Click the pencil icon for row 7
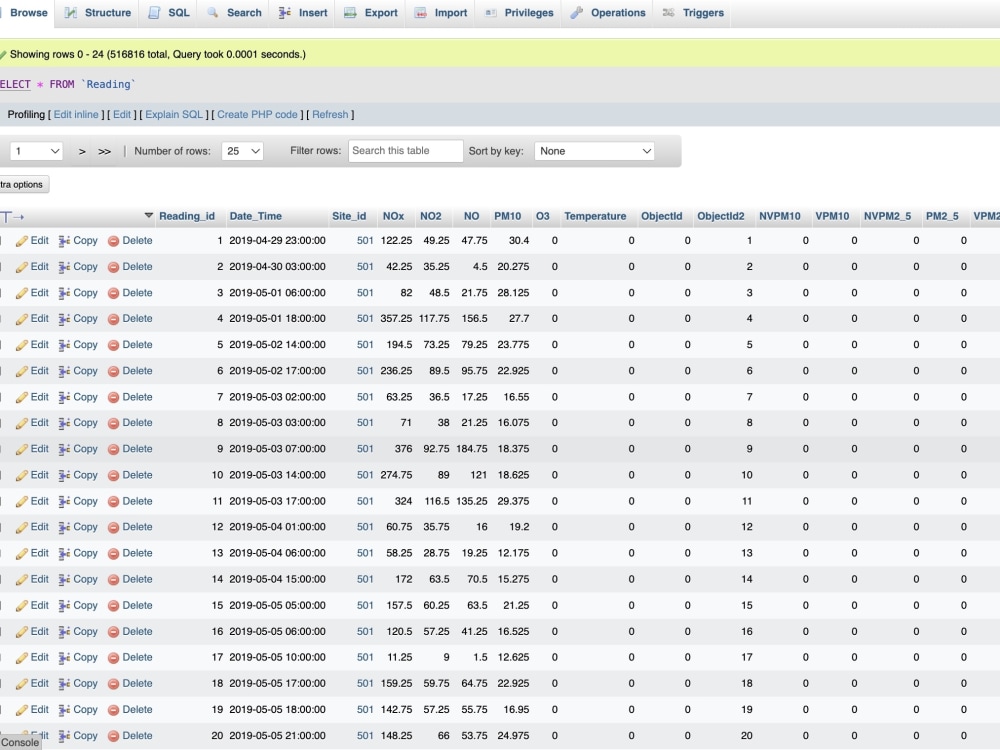This screenshot has width=1000, height=750. pos(22,397)
